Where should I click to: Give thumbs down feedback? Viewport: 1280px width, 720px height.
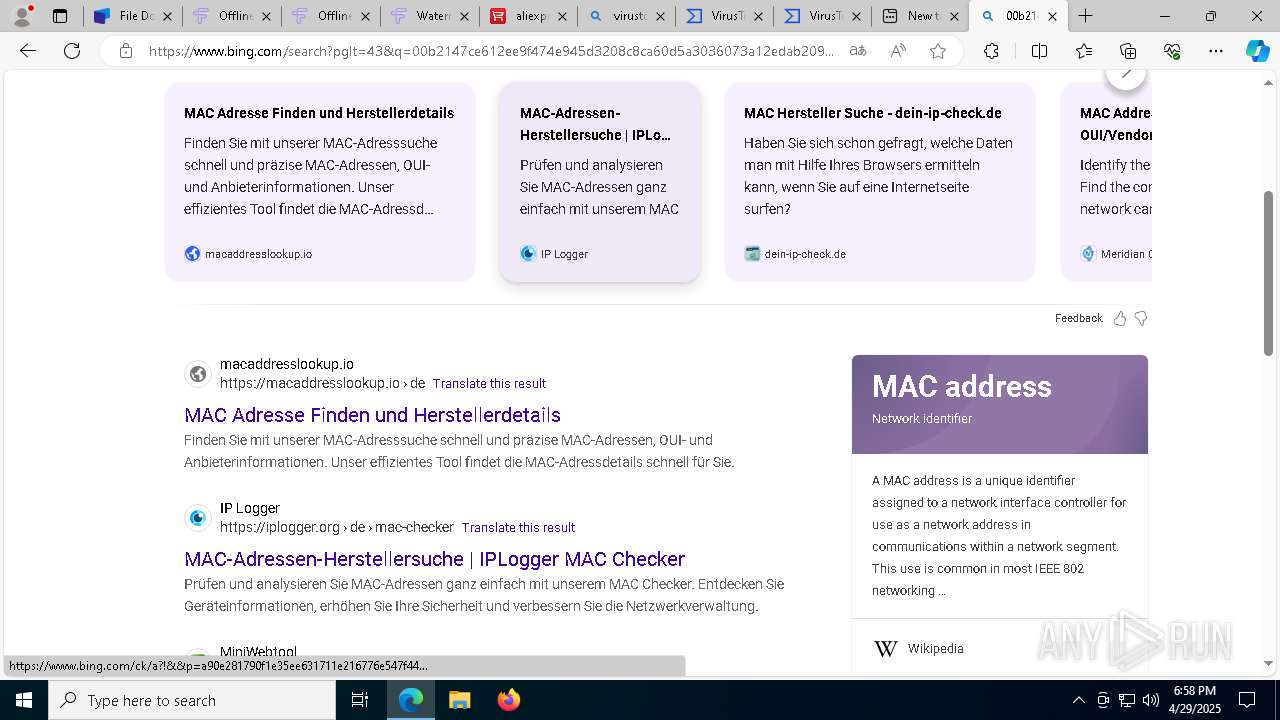pyautogui.click(x=1141, y=318)
